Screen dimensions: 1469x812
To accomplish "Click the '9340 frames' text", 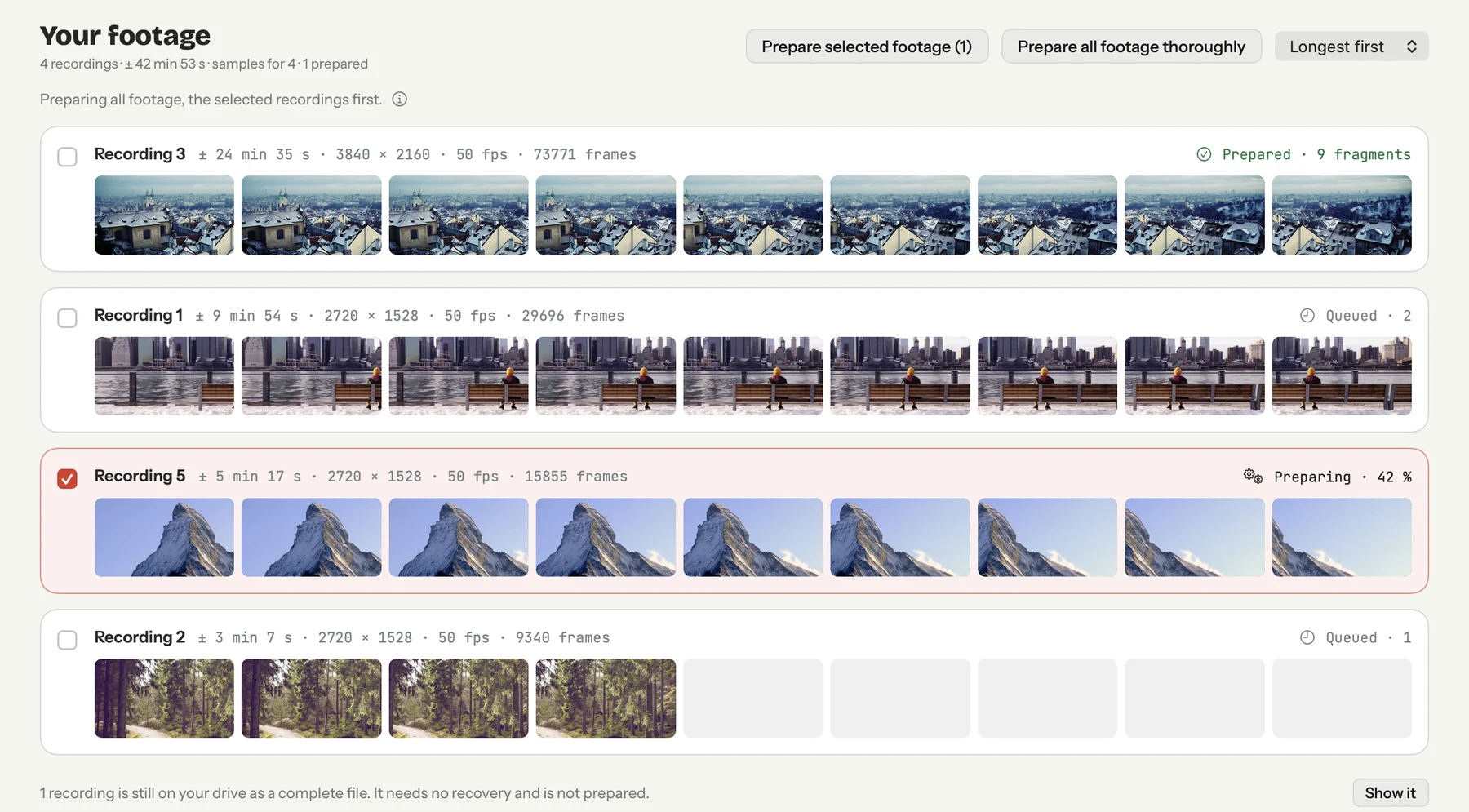I will pyautogui.click(x=562, y=637).
